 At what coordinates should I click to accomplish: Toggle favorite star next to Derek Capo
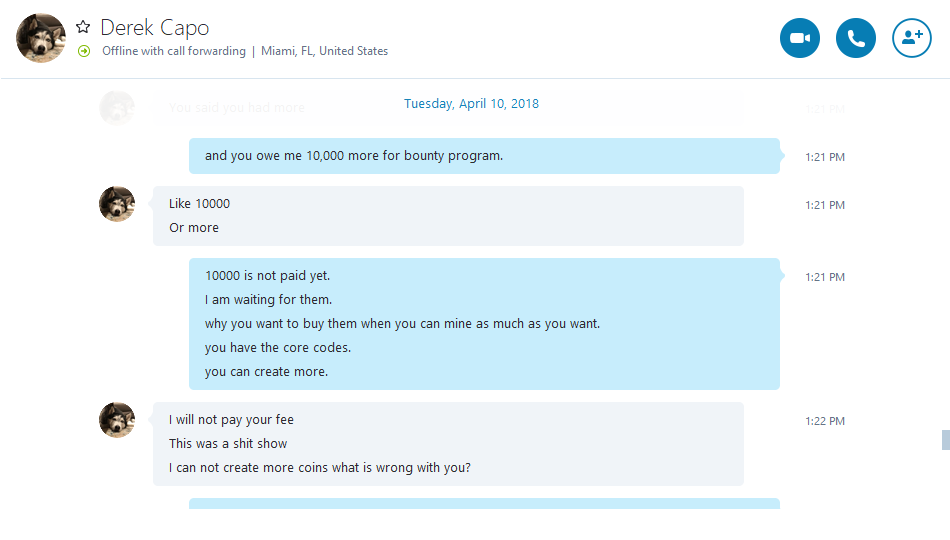[x=83, y=27]
